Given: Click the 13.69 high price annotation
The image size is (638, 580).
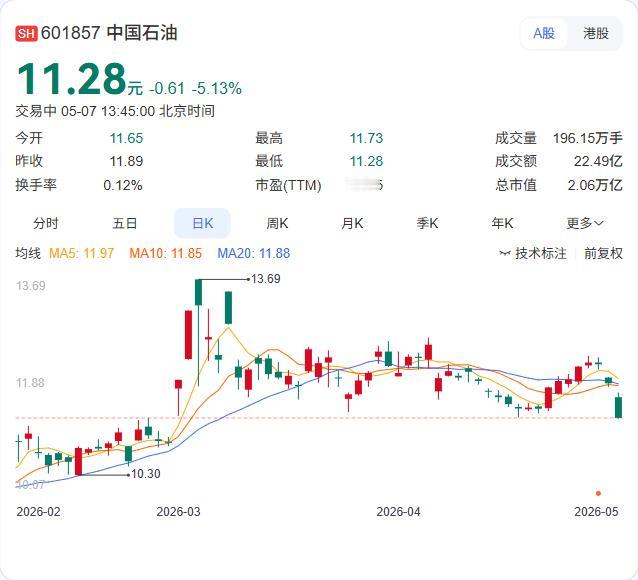Looking at the screenshot, I should 265,279.
